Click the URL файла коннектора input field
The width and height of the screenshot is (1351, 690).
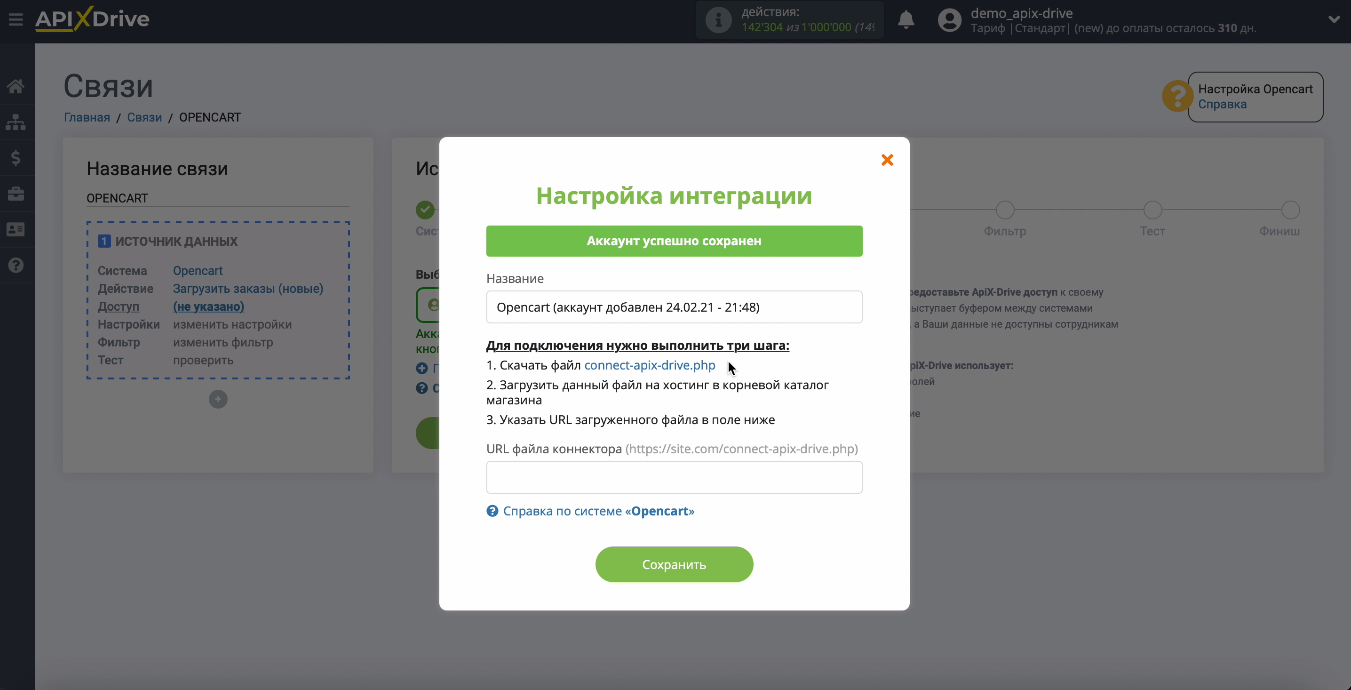[x=674, y=477]
